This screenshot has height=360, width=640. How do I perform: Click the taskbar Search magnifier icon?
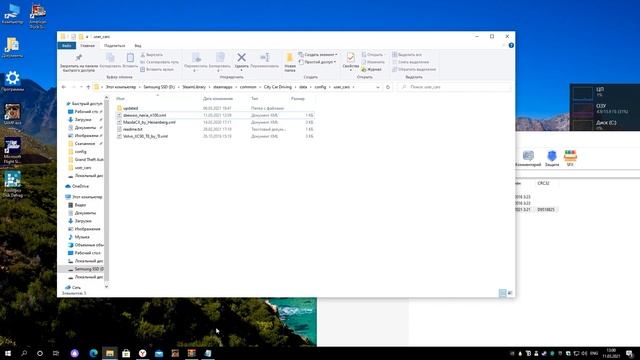(x=24, y=353)
